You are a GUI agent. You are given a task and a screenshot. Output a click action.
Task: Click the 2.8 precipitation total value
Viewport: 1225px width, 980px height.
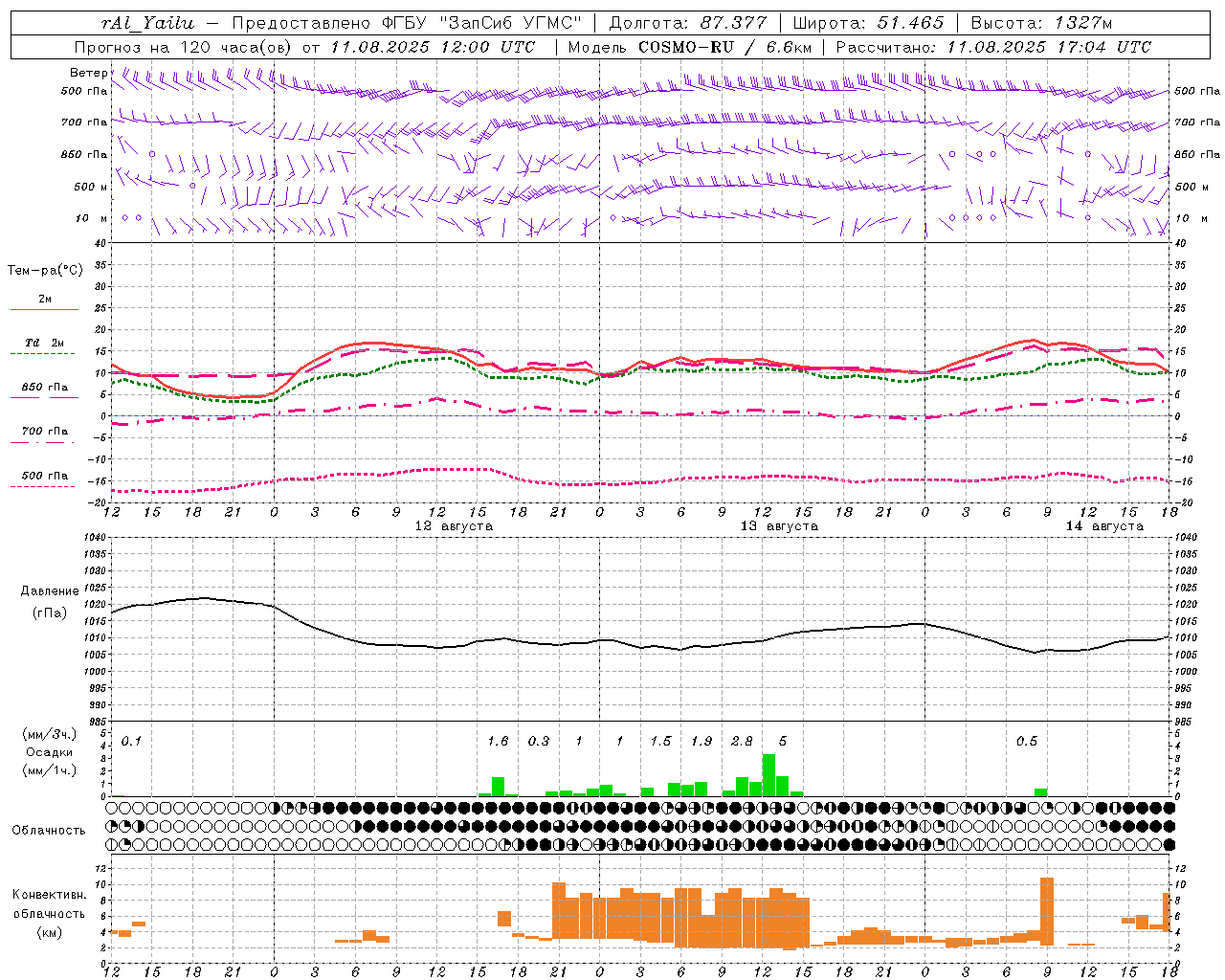coord(742,741)
